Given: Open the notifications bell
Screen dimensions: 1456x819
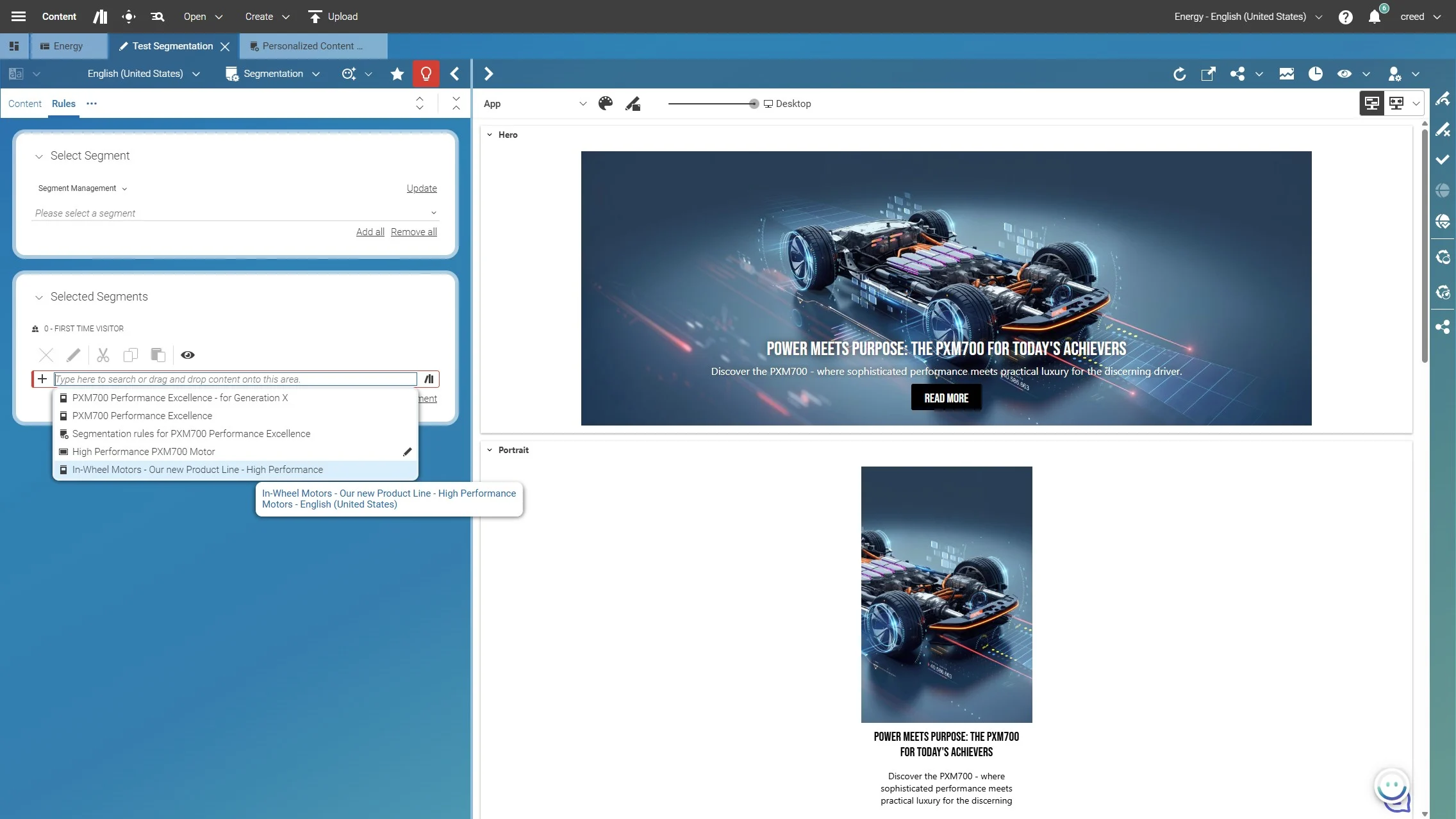Looking at the screenshot, I should pos(1375,17).
